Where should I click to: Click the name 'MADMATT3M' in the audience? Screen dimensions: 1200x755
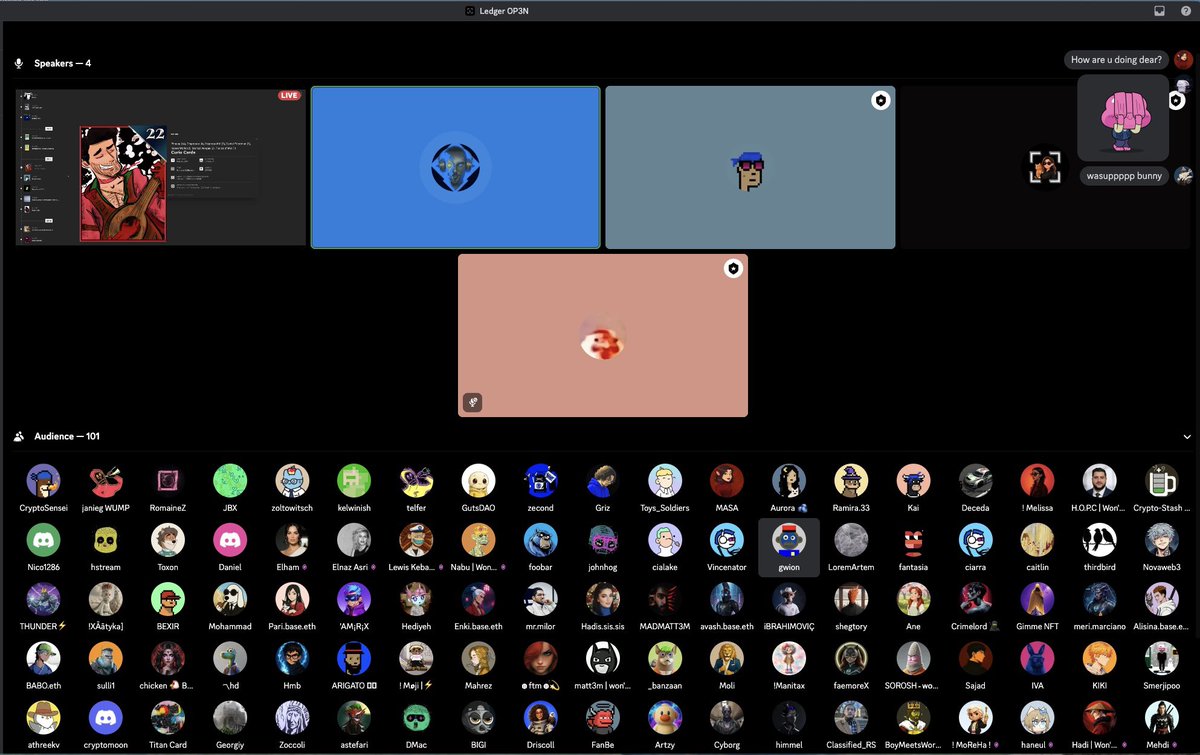pyautogui.click(x=665, y=626)
